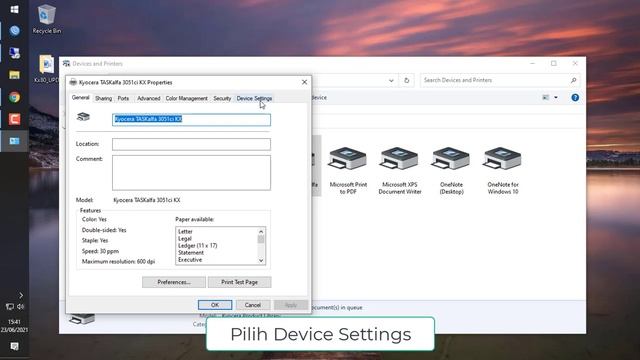Click the search magnifier icon

point(573,80)
